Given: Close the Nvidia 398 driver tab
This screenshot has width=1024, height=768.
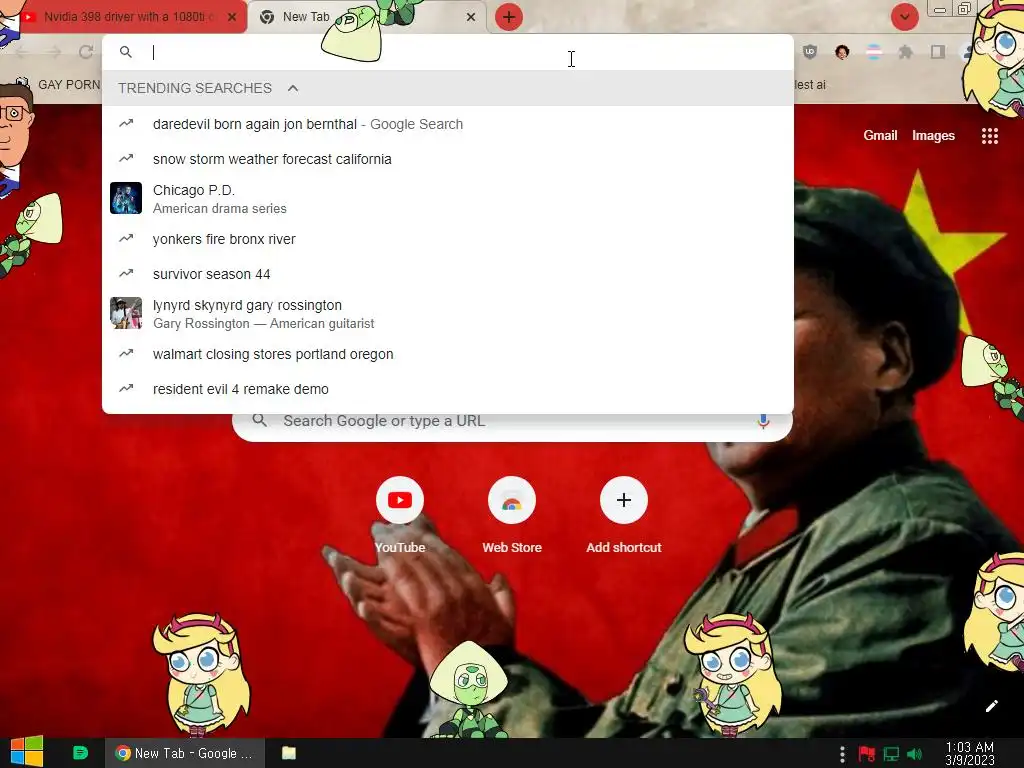Looking at the screenshot, I should point(232,17).
